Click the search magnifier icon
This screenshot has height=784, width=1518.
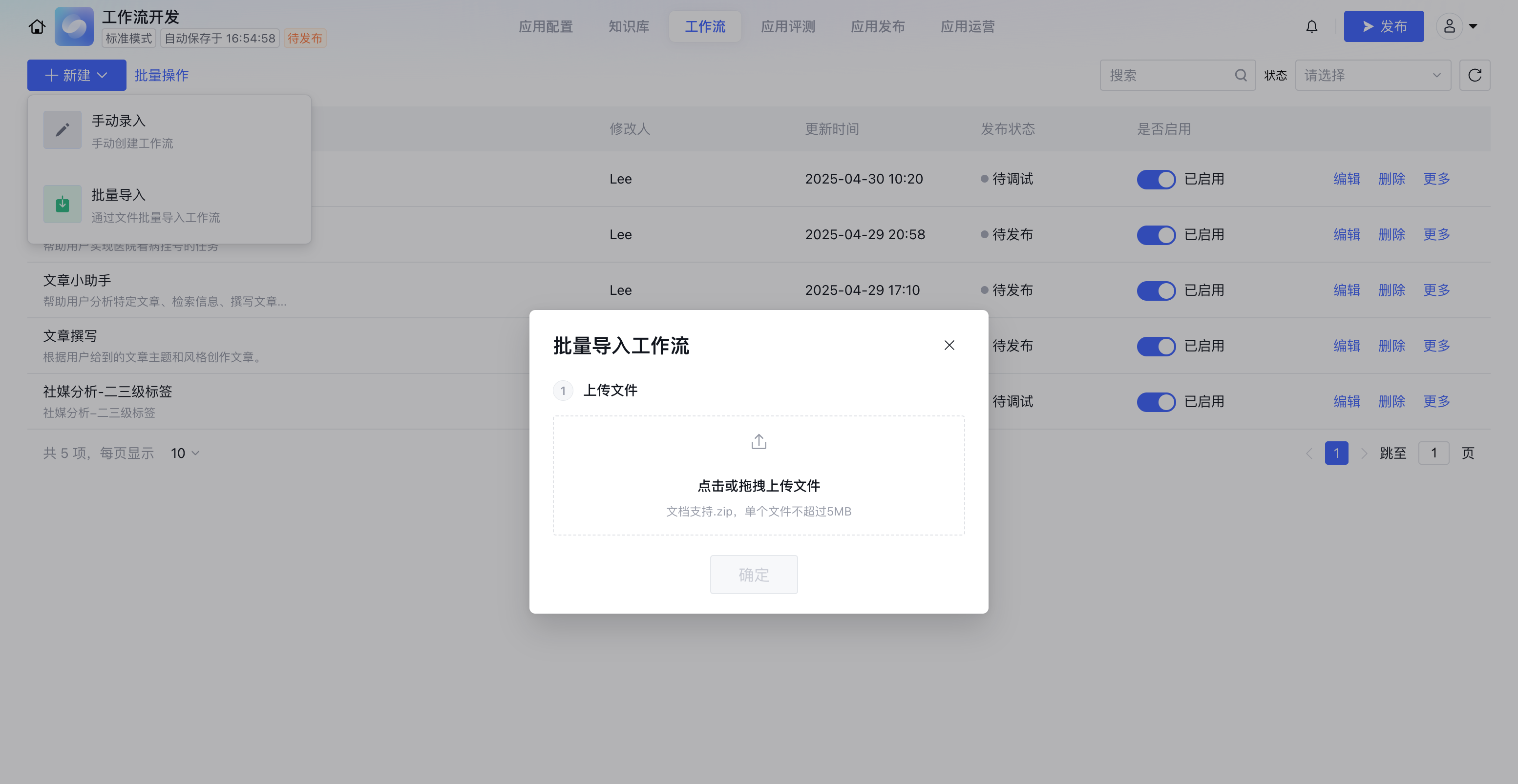(1241, 75)
